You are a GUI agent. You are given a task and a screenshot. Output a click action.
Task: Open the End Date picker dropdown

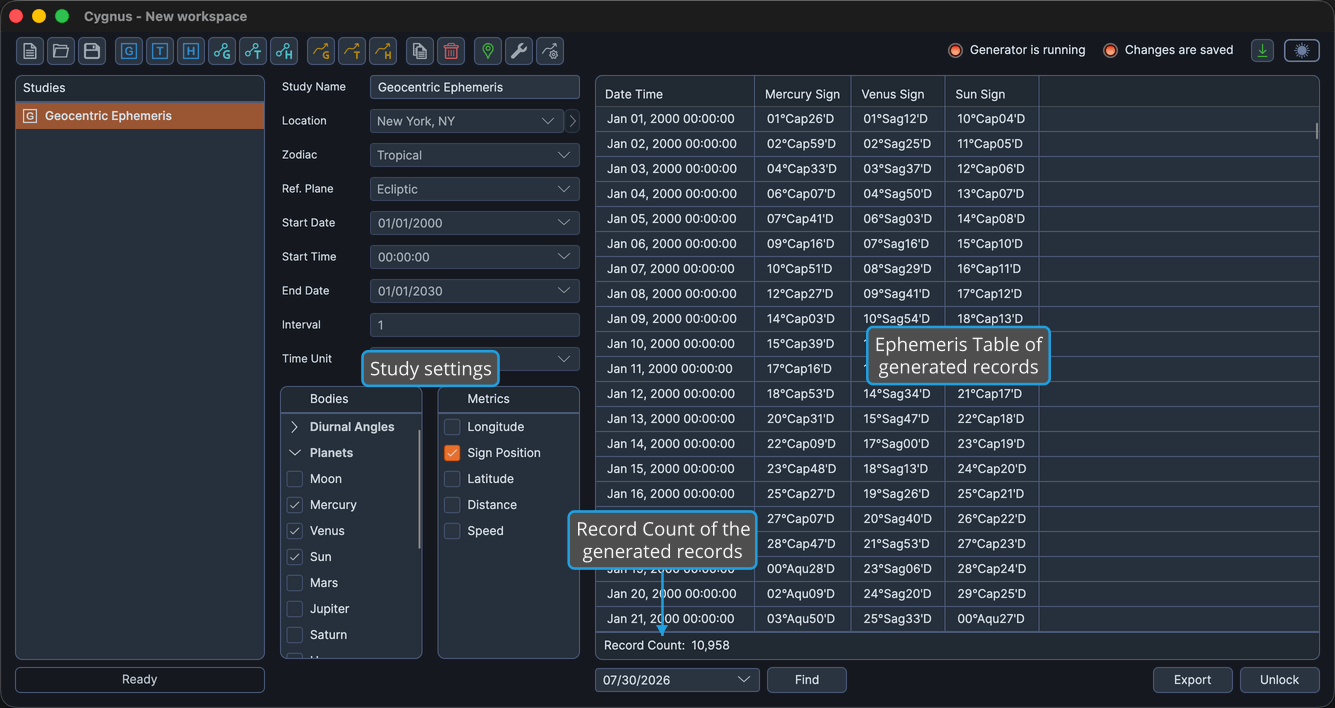pyautogui.click(x=475, y=291)
